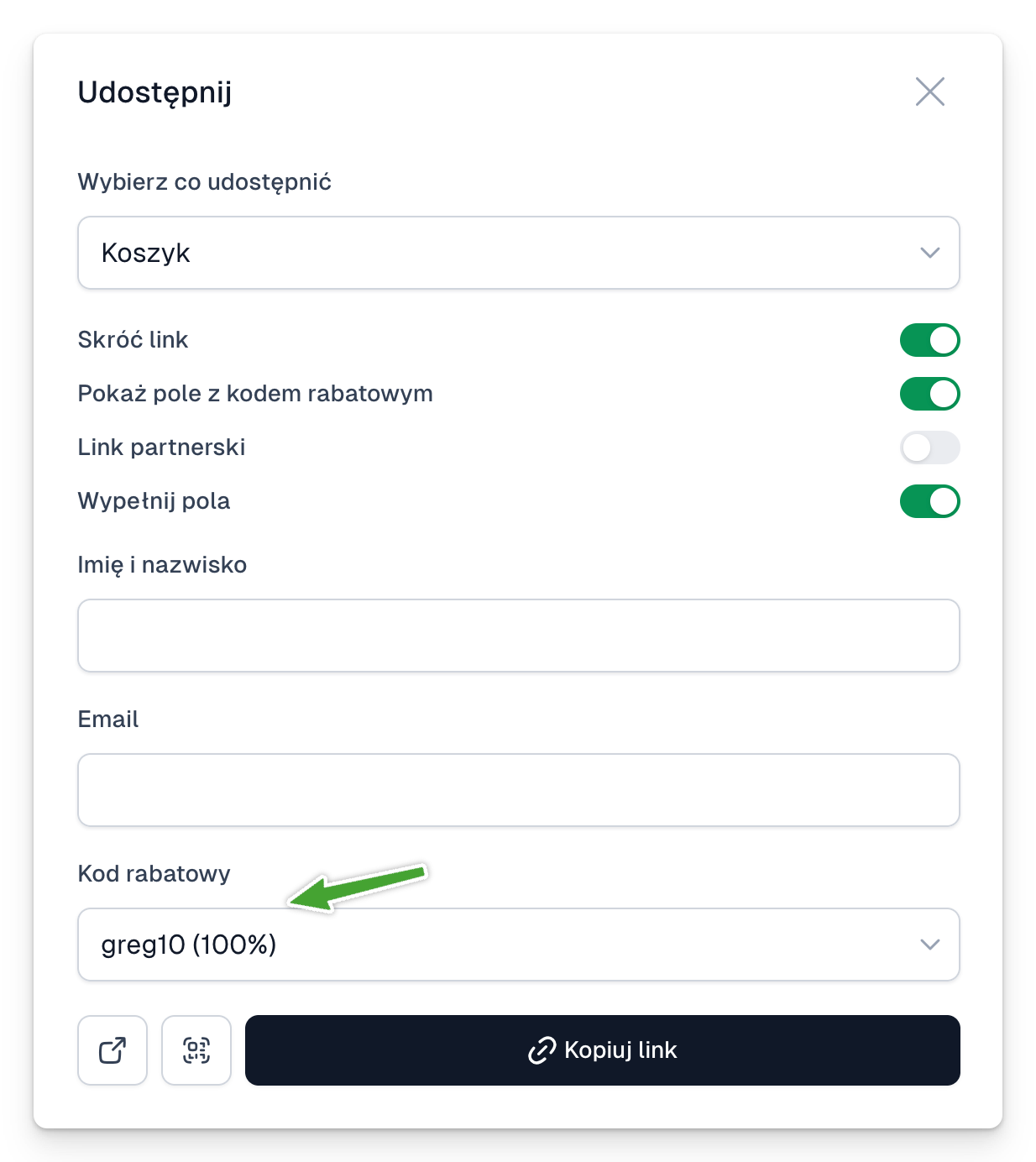Show the QR code for the link

click(x=196, y=1050)
